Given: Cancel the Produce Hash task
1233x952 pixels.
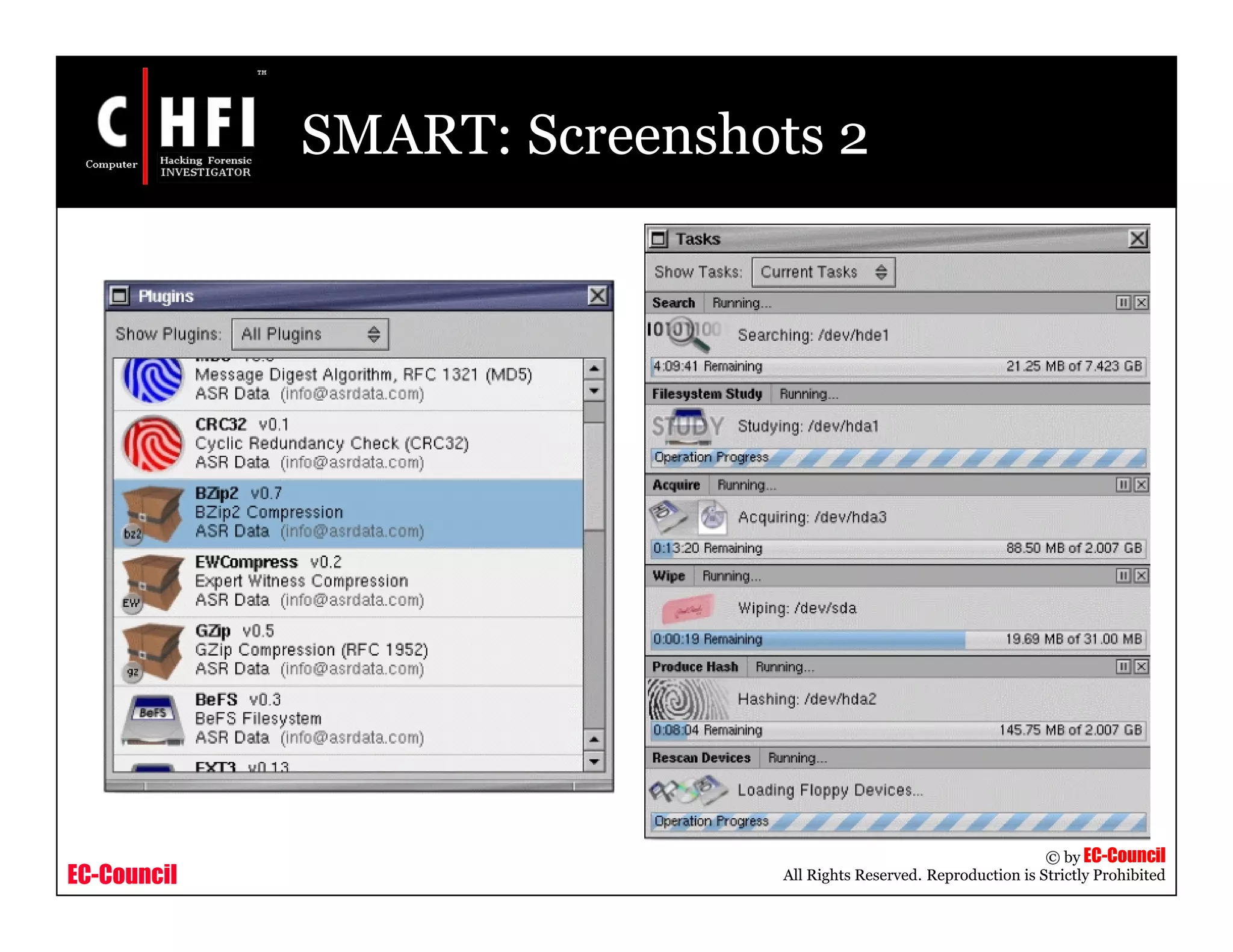Looking at the screenshot, I should click(x=1141, y=667).
